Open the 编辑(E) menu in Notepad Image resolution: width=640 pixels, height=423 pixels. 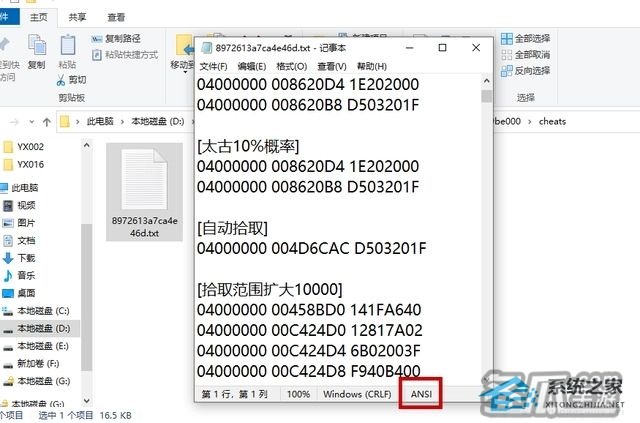point(252,66)
